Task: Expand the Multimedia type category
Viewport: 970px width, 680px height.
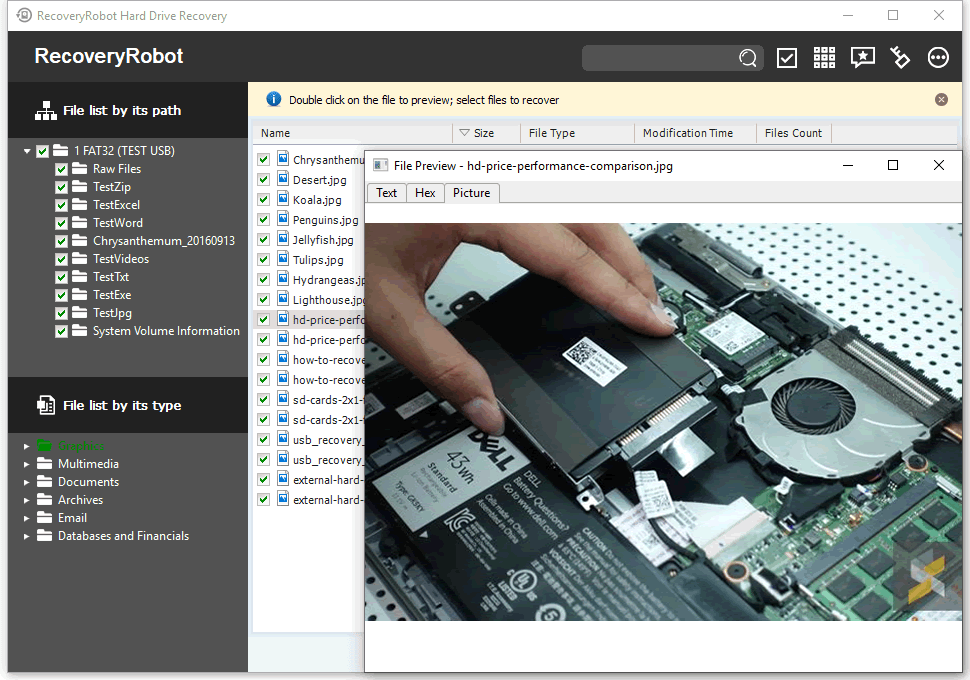Action: click(x=27, y=464)
